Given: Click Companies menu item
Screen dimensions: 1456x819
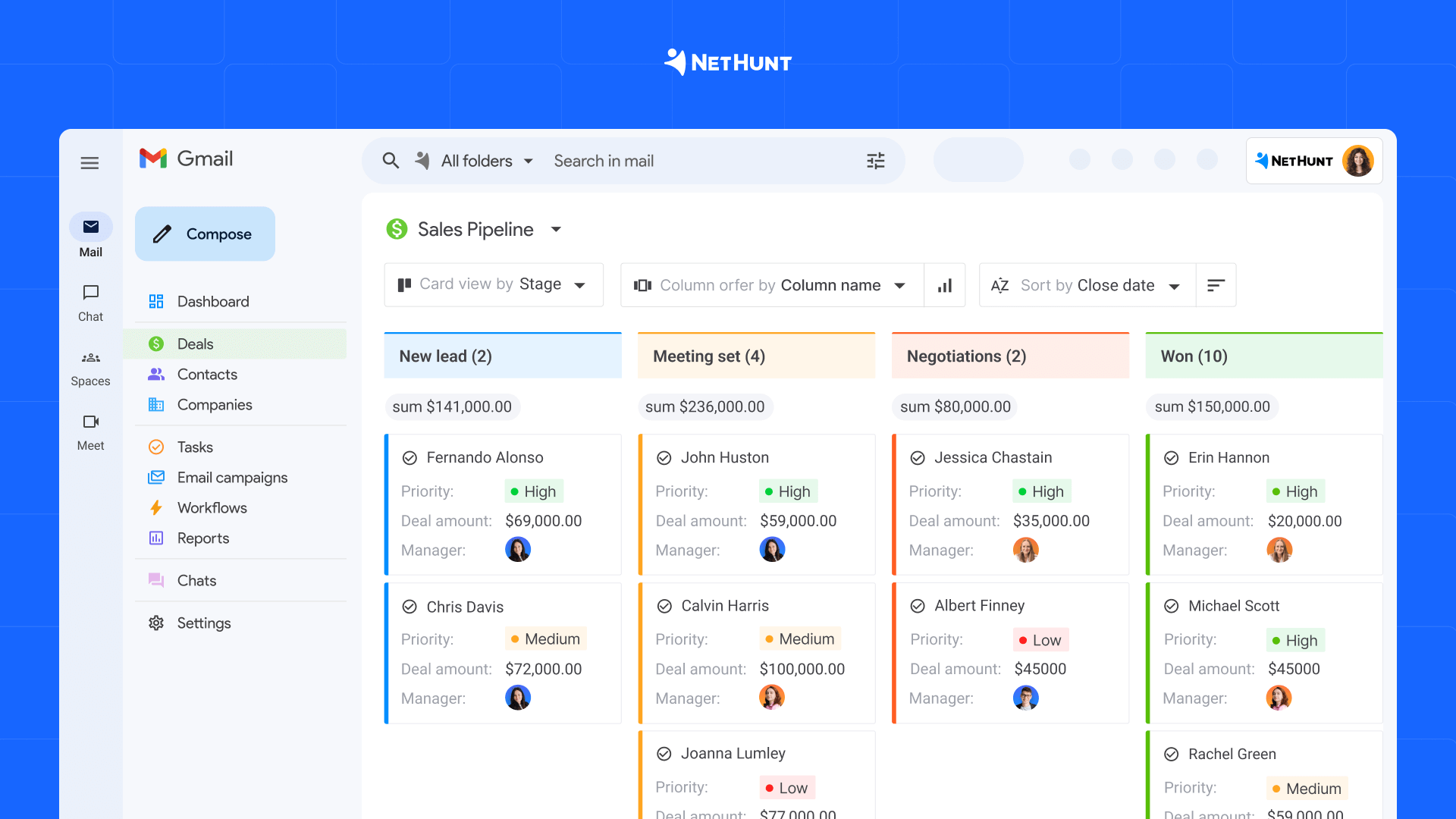Looking at the screenshot, I should pyautogui.click(x=214, y=405).
